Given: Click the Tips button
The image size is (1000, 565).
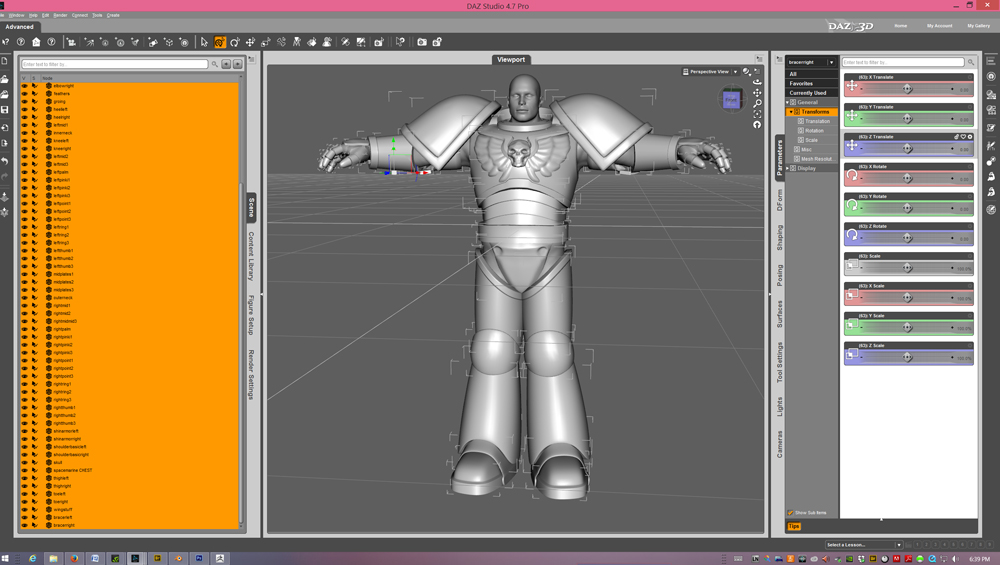Looking at the screenshot, I should (794, 526).
